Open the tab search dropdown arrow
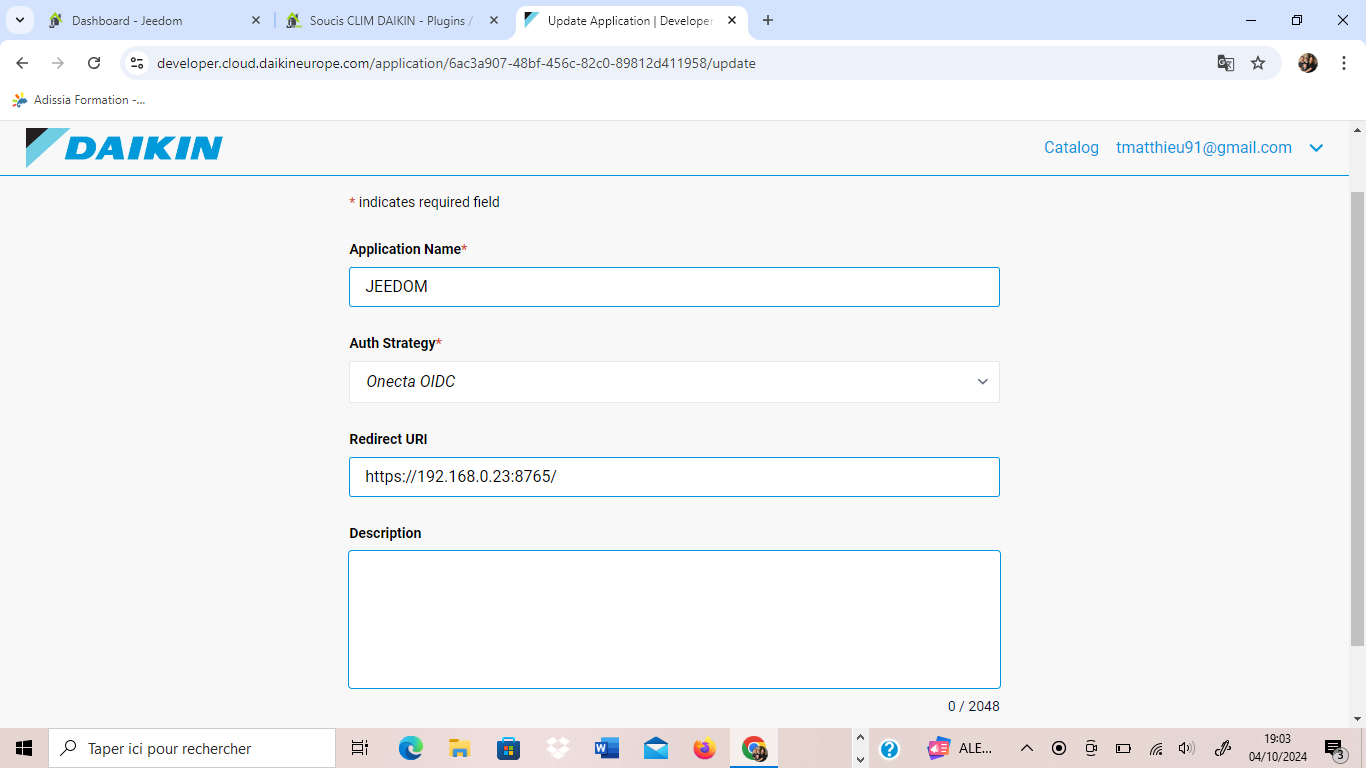Screen dimensions: 1366x768 (19, 20)
